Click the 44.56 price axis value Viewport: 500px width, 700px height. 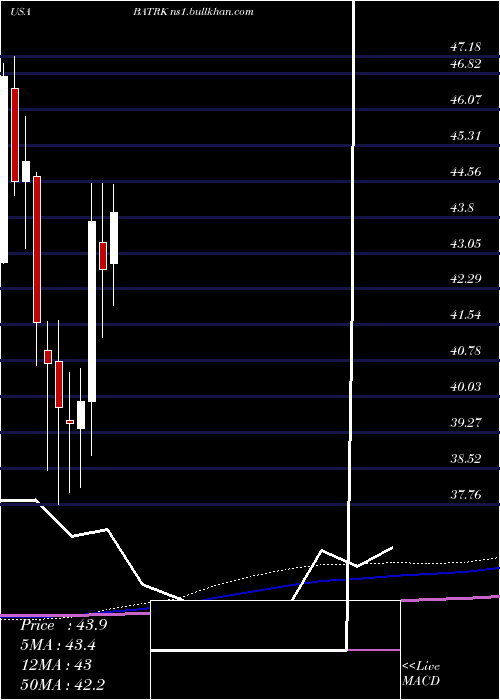coord(466,172)
